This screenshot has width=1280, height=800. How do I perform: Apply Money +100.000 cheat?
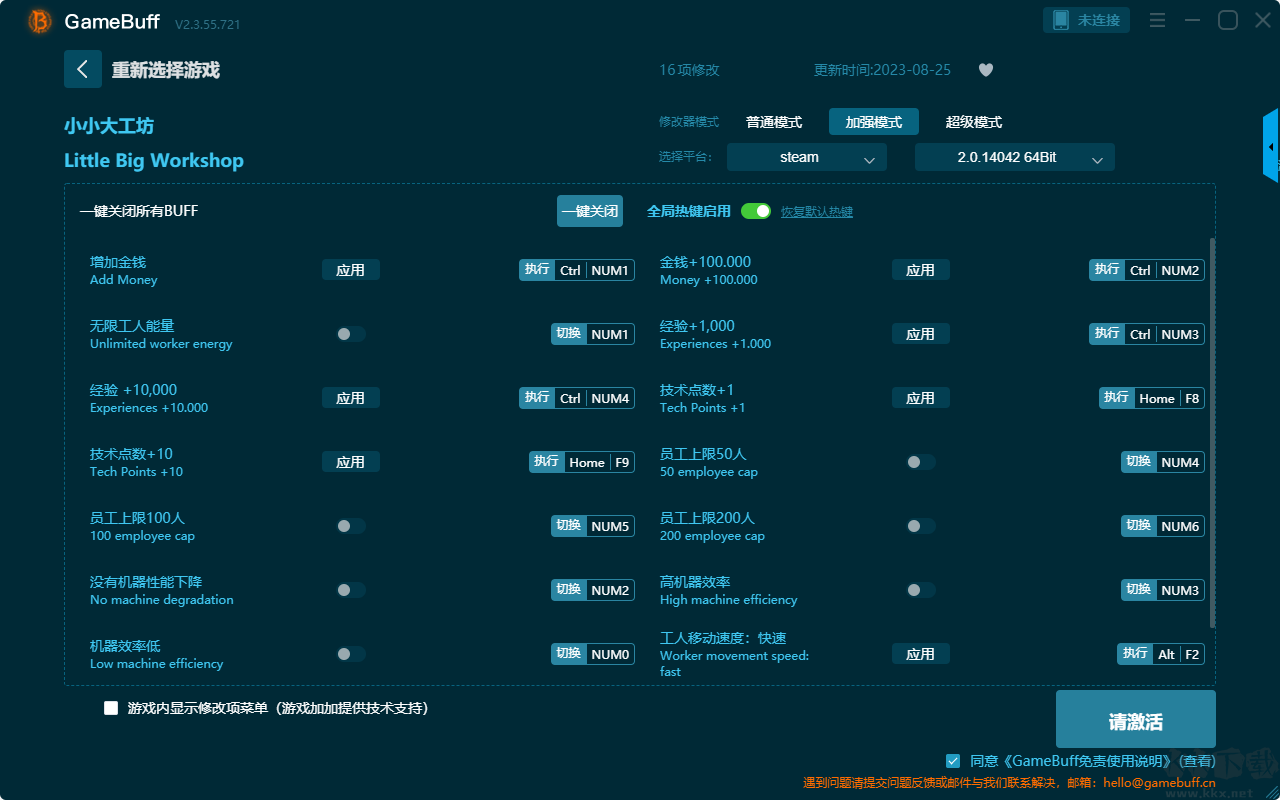[921, 270]
